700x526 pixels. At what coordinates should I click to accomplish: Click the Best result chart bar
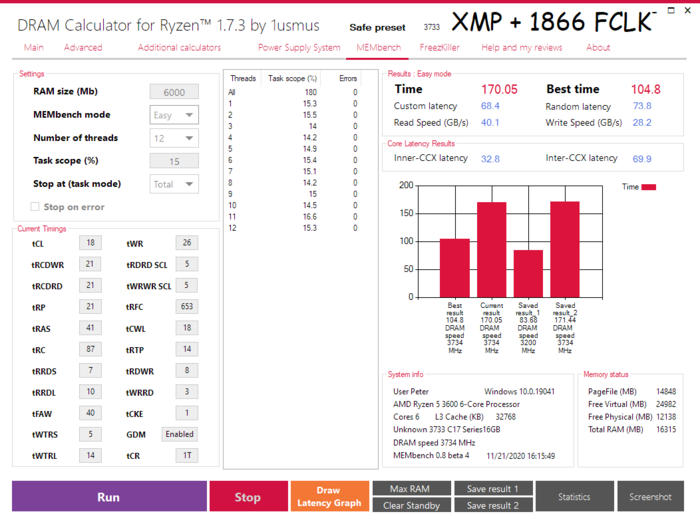pos(454,268)
